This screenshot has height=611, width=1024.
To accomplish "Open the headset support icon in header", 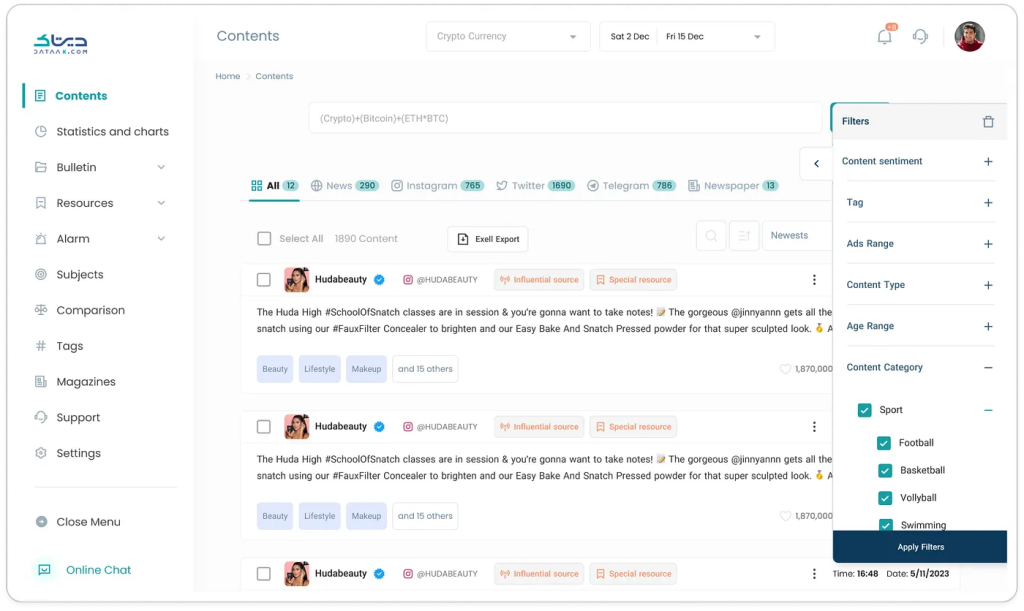I will pos(920,37).
